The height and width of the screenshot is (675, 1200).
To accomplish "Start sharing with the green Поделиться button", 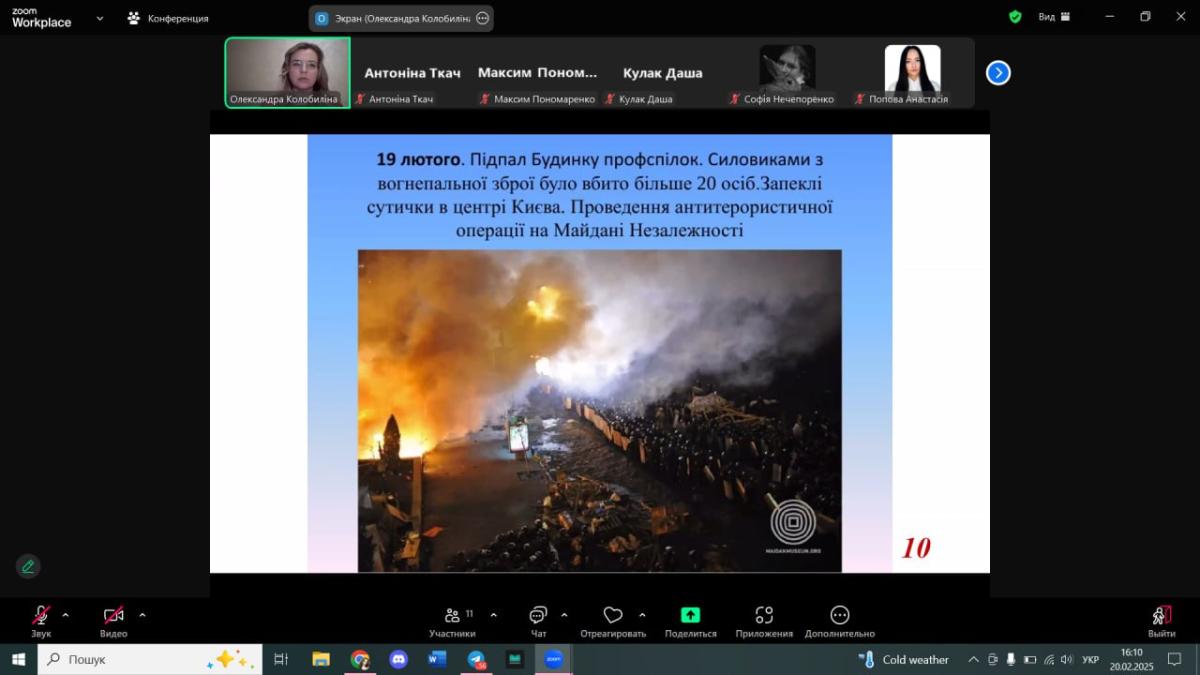I will [690, 616].
